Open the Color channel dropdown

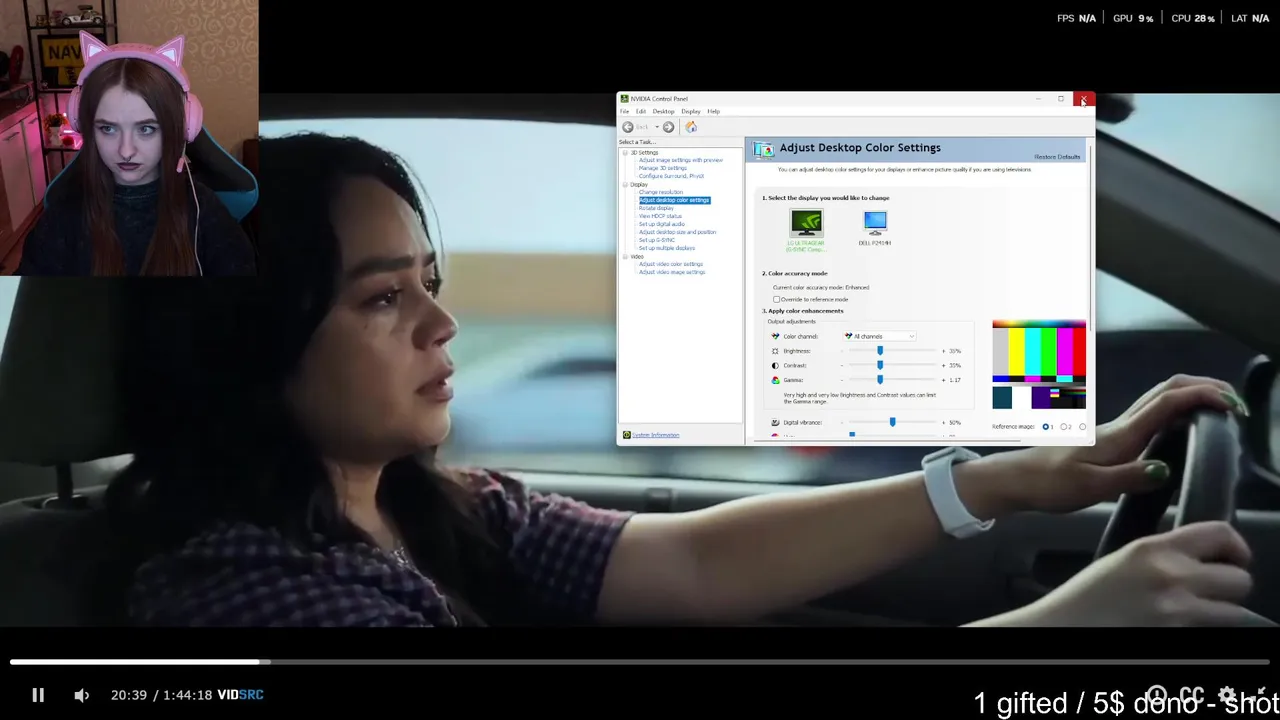point(879,336)
